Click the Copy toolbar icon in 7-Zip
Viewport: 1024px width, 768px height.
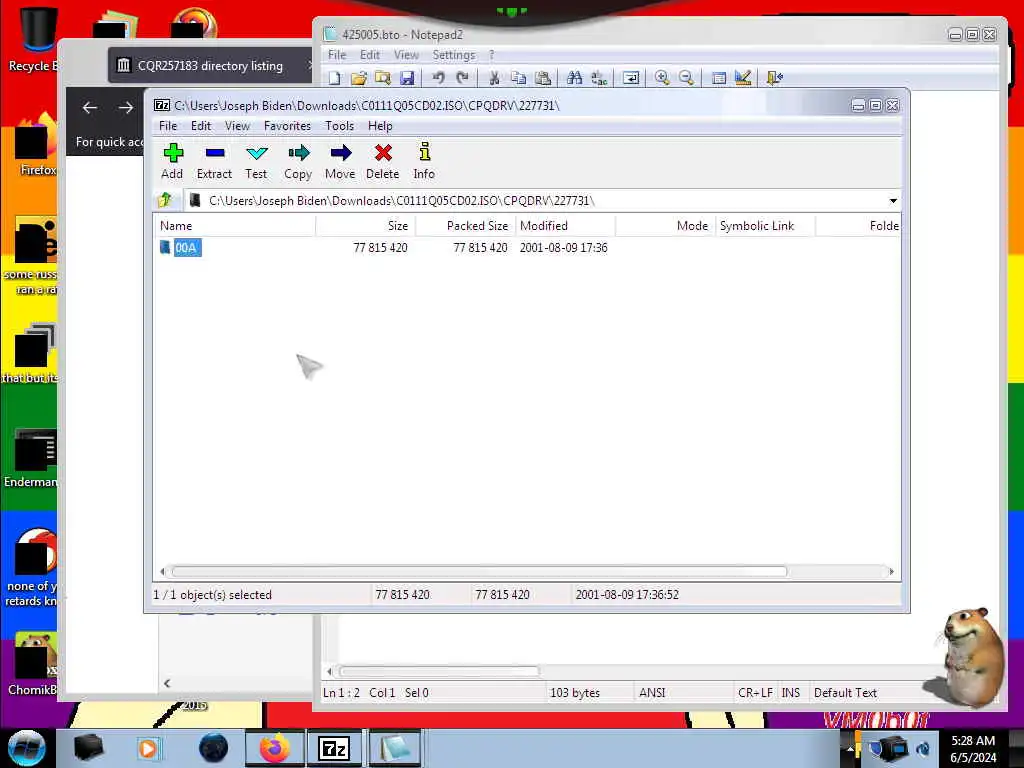click(298, 161)
